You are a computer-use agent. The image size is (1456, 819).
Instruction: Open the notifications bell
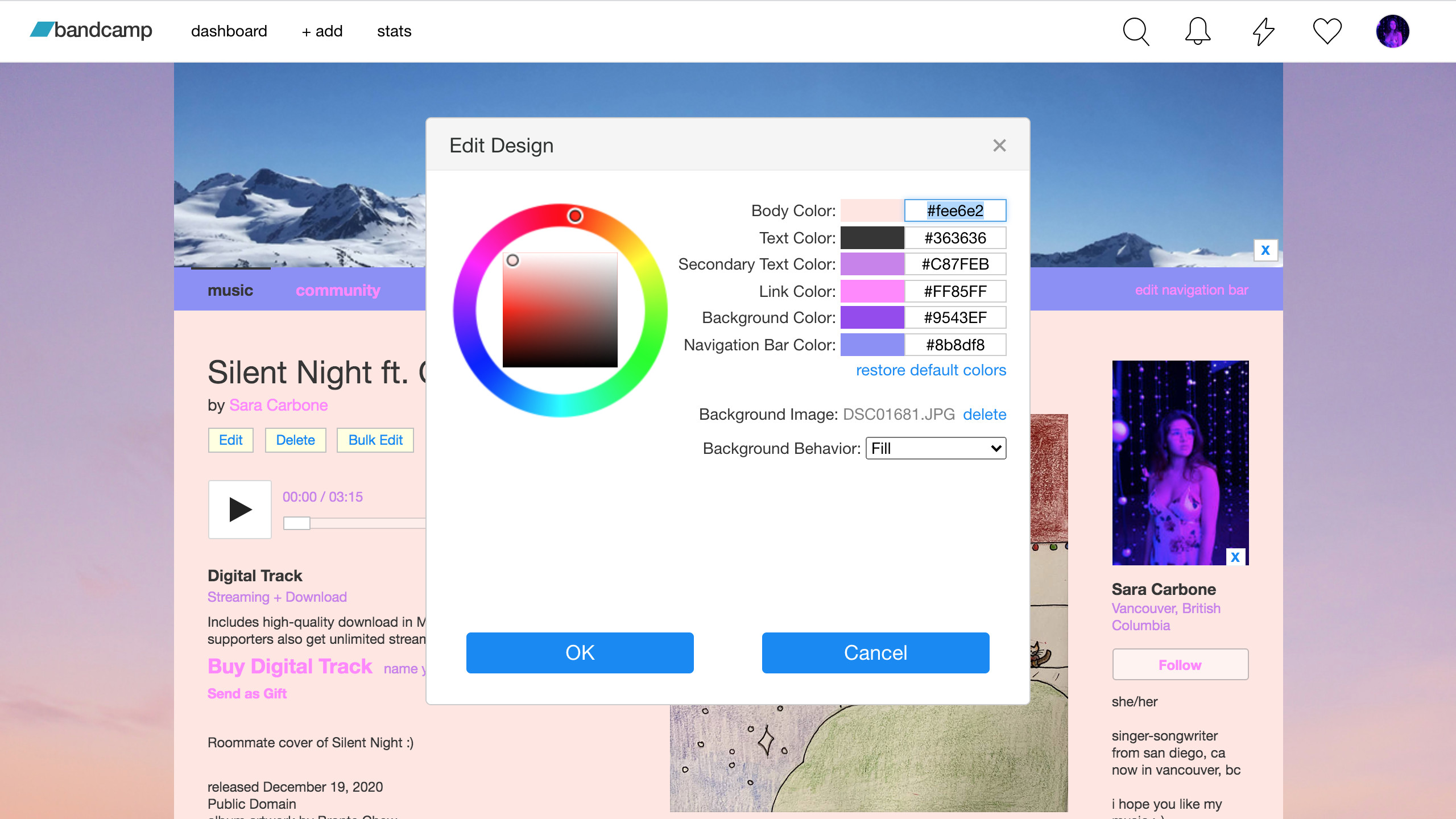1197,31
